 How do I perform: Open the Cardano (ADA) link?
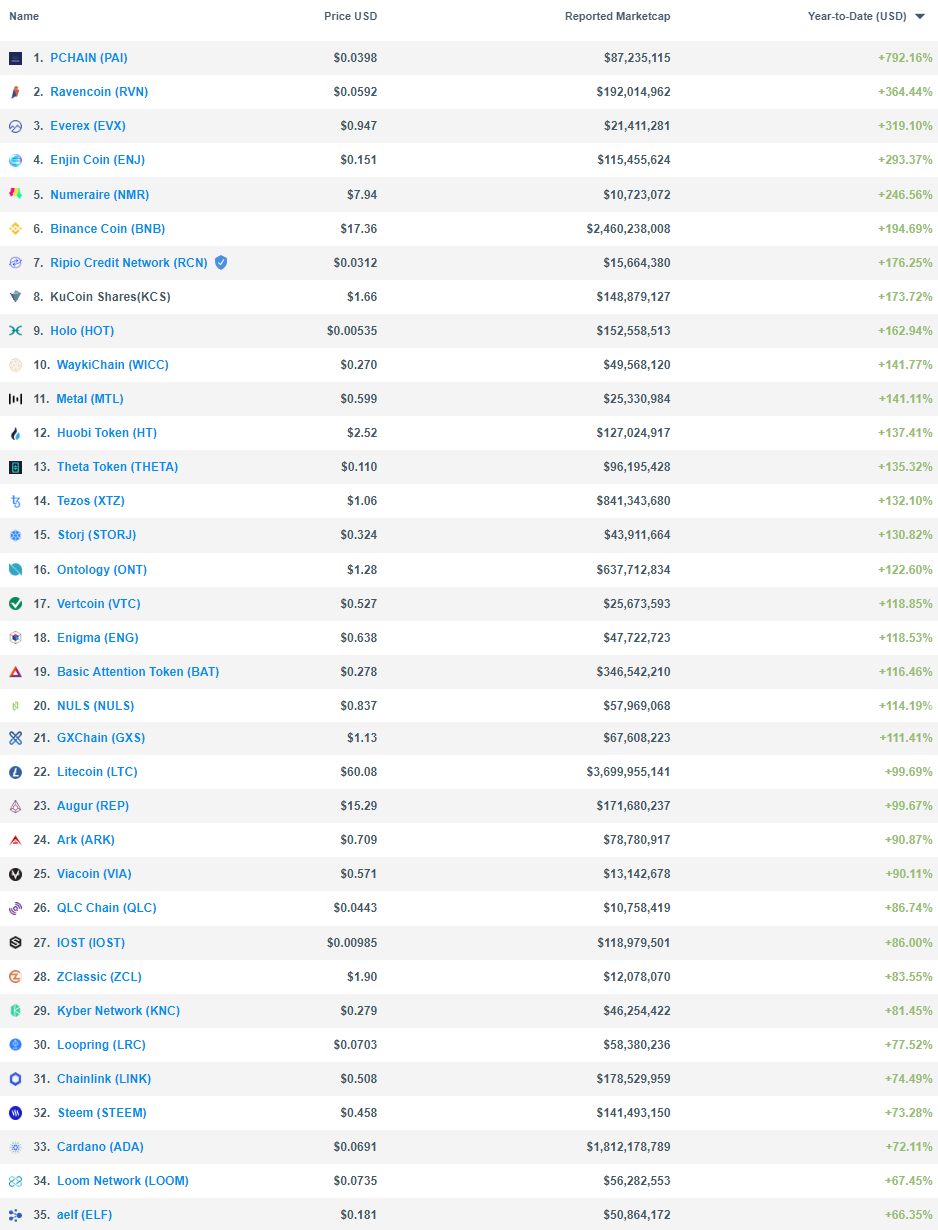[x=100, y=1147]
